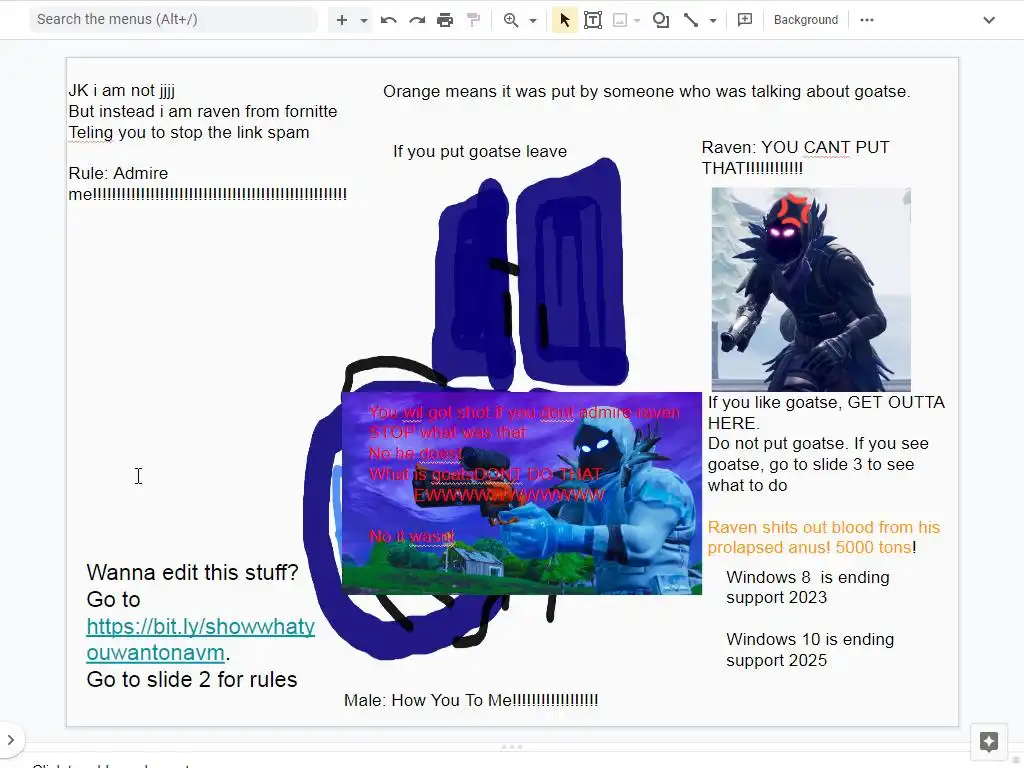Click the 'Male: How You To Me' text
Screen dimensions: 1024x768
pyautogui.click(x=471, y=700)
